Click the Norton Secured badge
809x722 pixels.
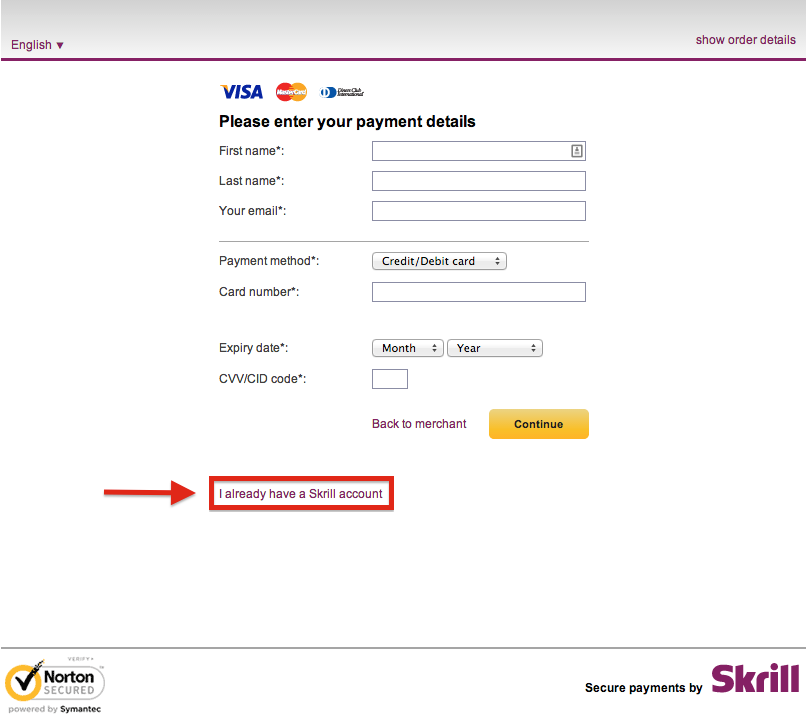[55, 682]
